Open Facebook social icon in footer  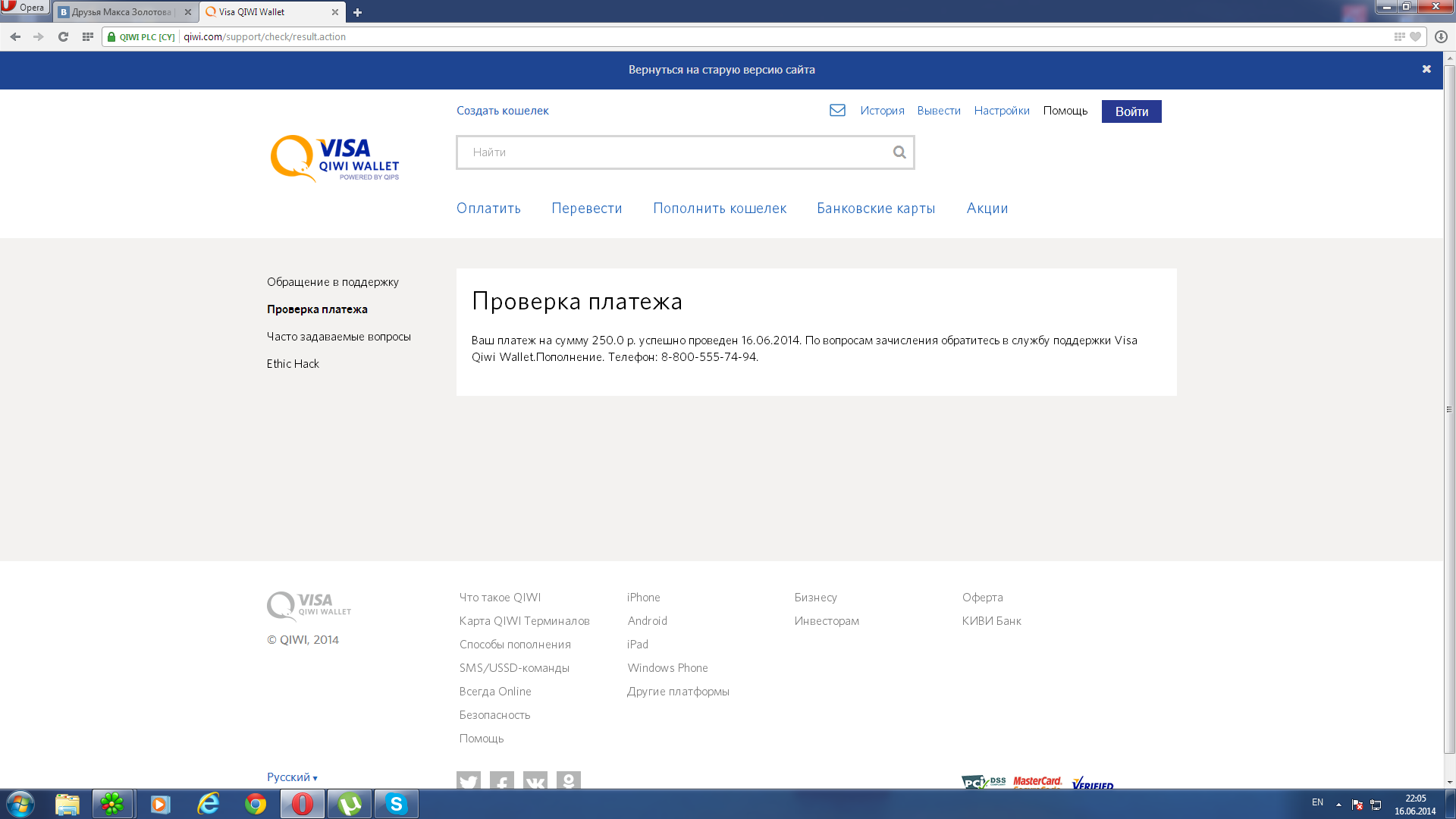click(x=502, y=780)
